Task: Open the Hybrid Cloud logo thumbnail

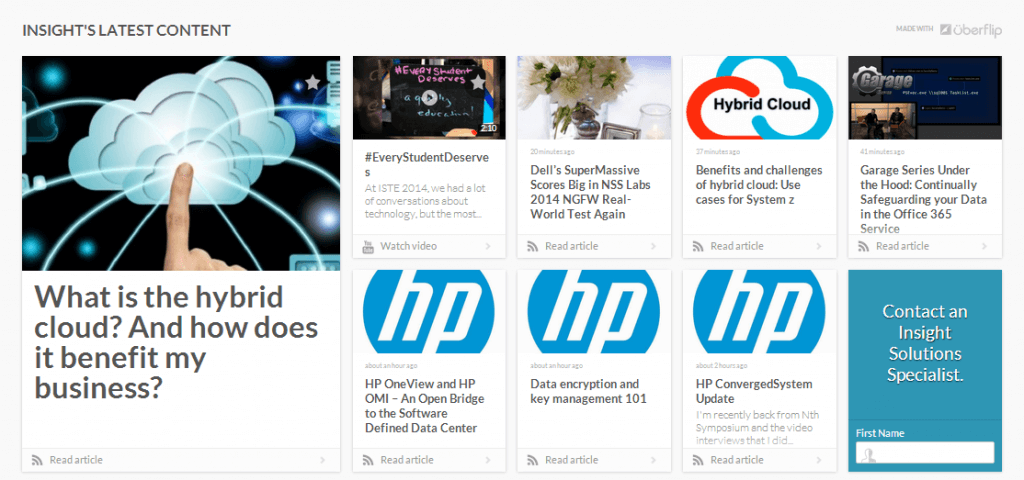Action: click(x=759, y=98)
